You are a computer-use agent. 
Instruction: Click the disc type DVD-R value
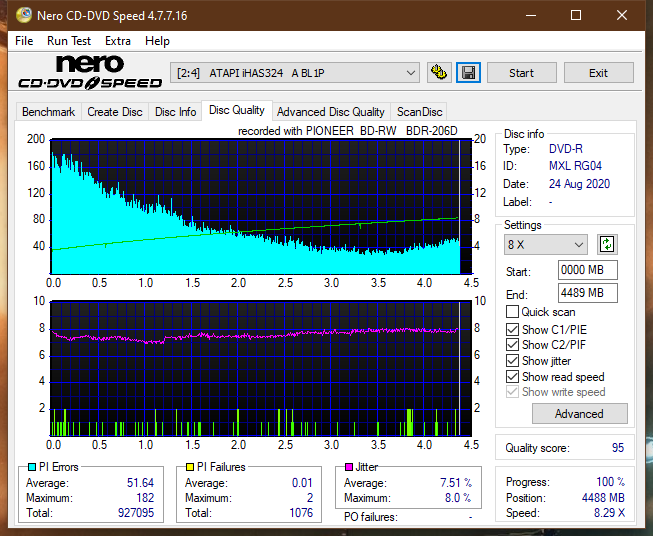[566, 149]
